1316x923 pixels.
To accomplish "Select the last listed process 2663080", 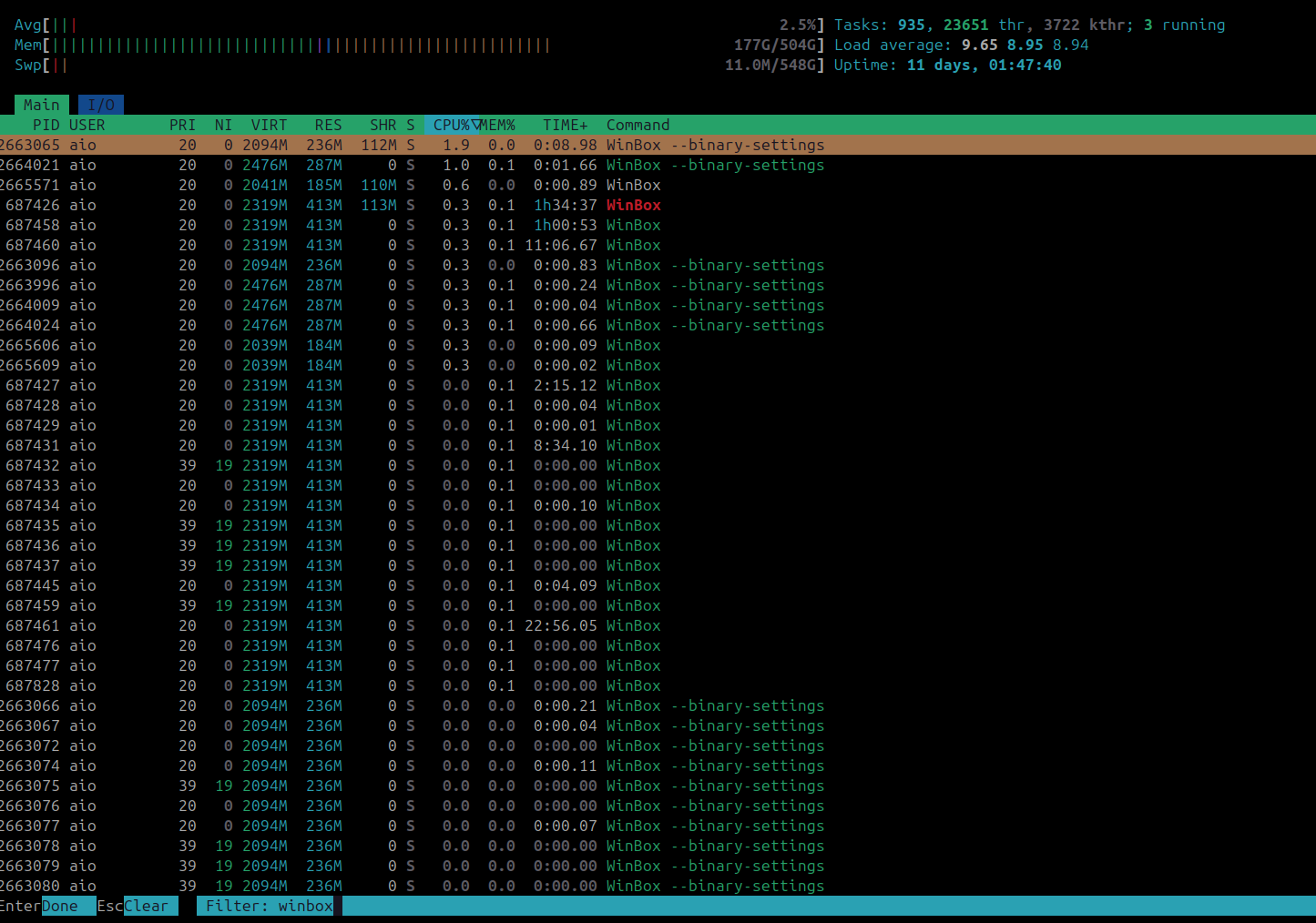I will point(658,886).
